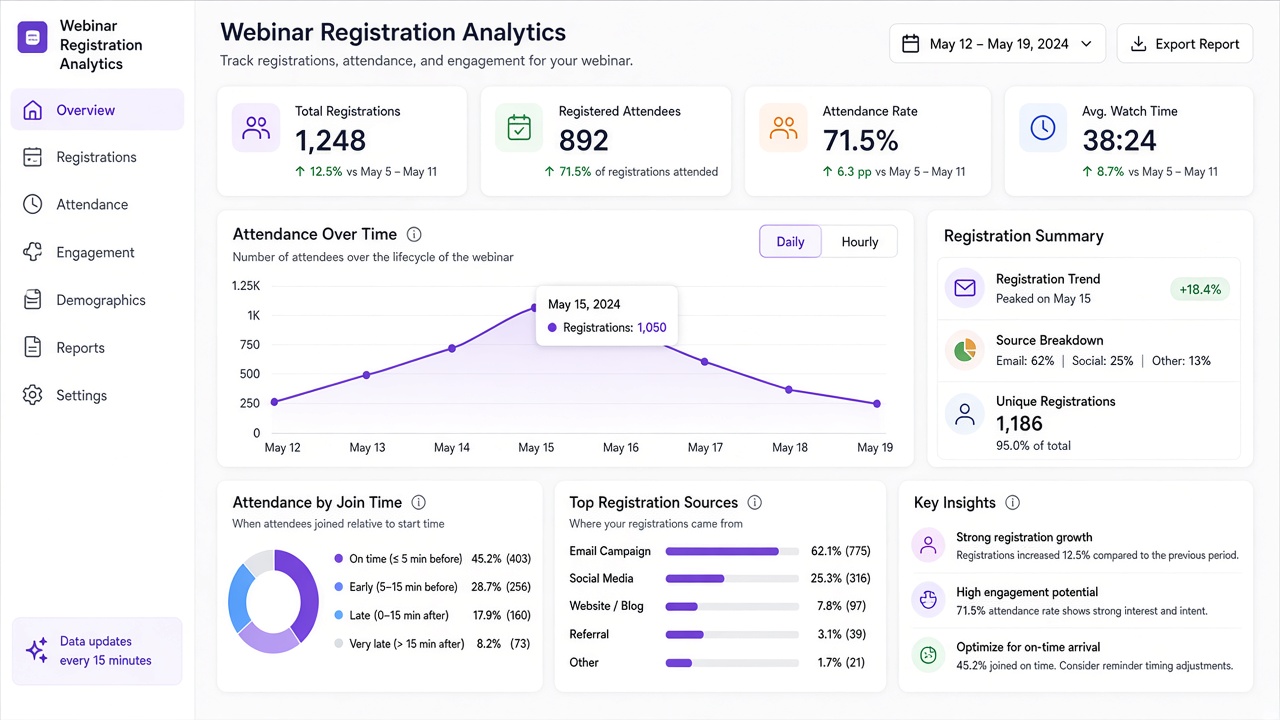The image size is (1280, 720).
Task: Click the Registered Attendees calendar-check icon
Action: pyautogui.click(x=519, y=128)
